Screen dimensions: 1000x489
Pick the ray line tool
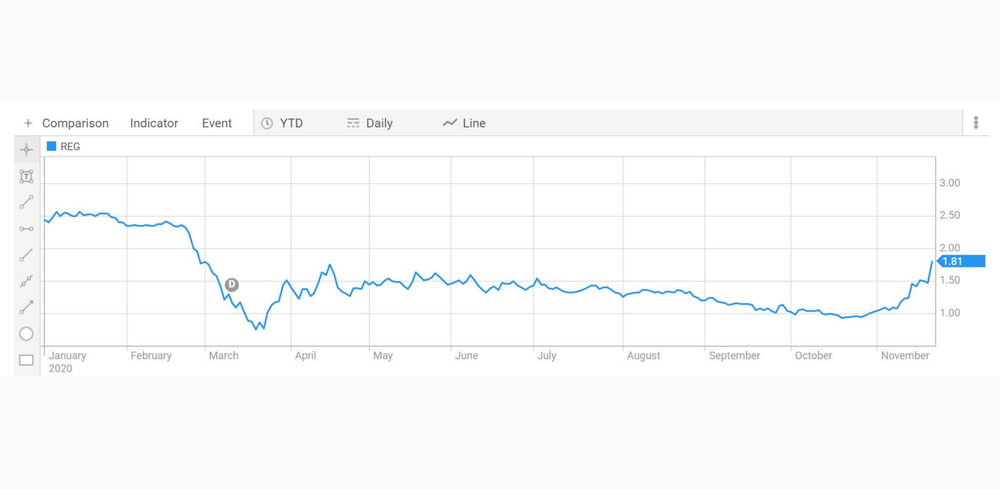point(26,255)
